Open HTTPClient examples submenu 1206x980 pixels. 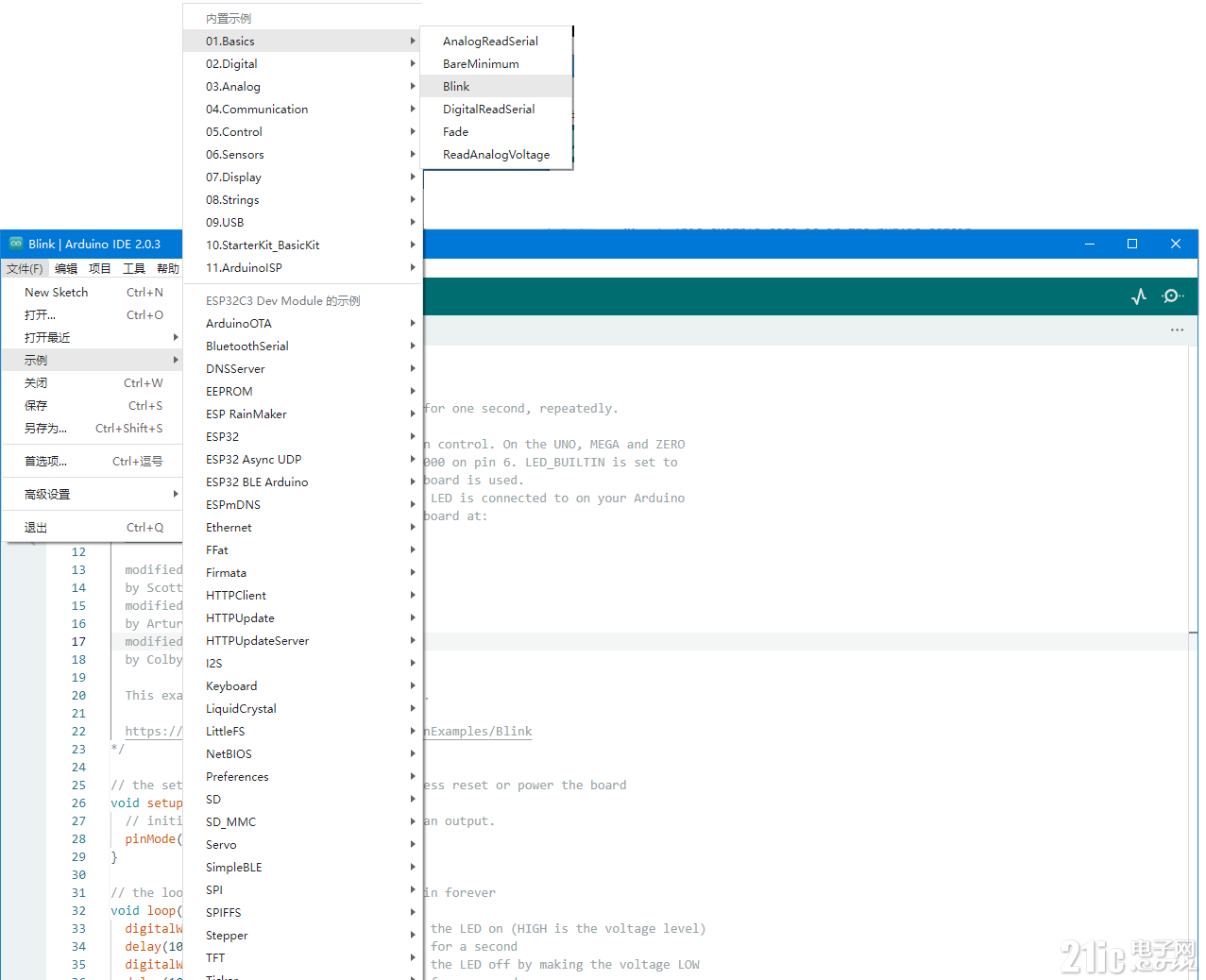click(x=302, y=596)
